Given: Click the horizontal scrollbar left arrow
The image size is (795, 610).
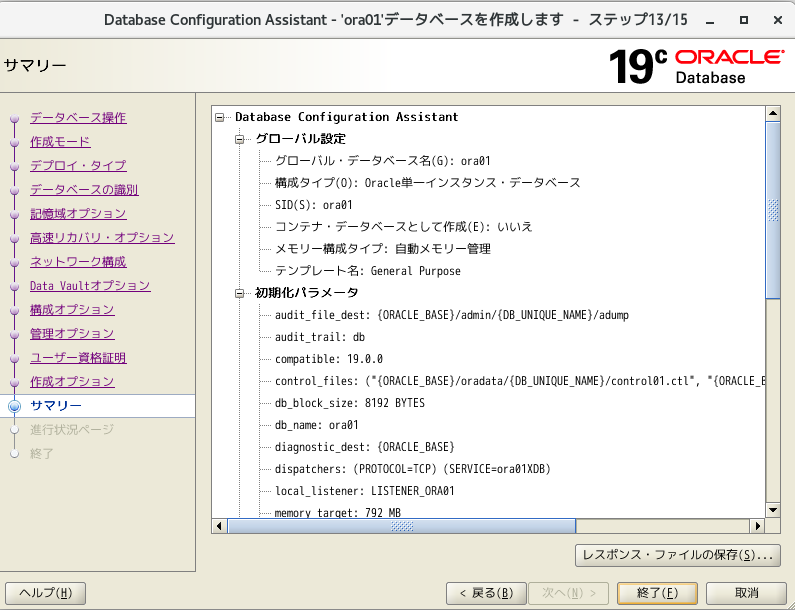Looking at the screenshot, I should (x=219, y=526).
